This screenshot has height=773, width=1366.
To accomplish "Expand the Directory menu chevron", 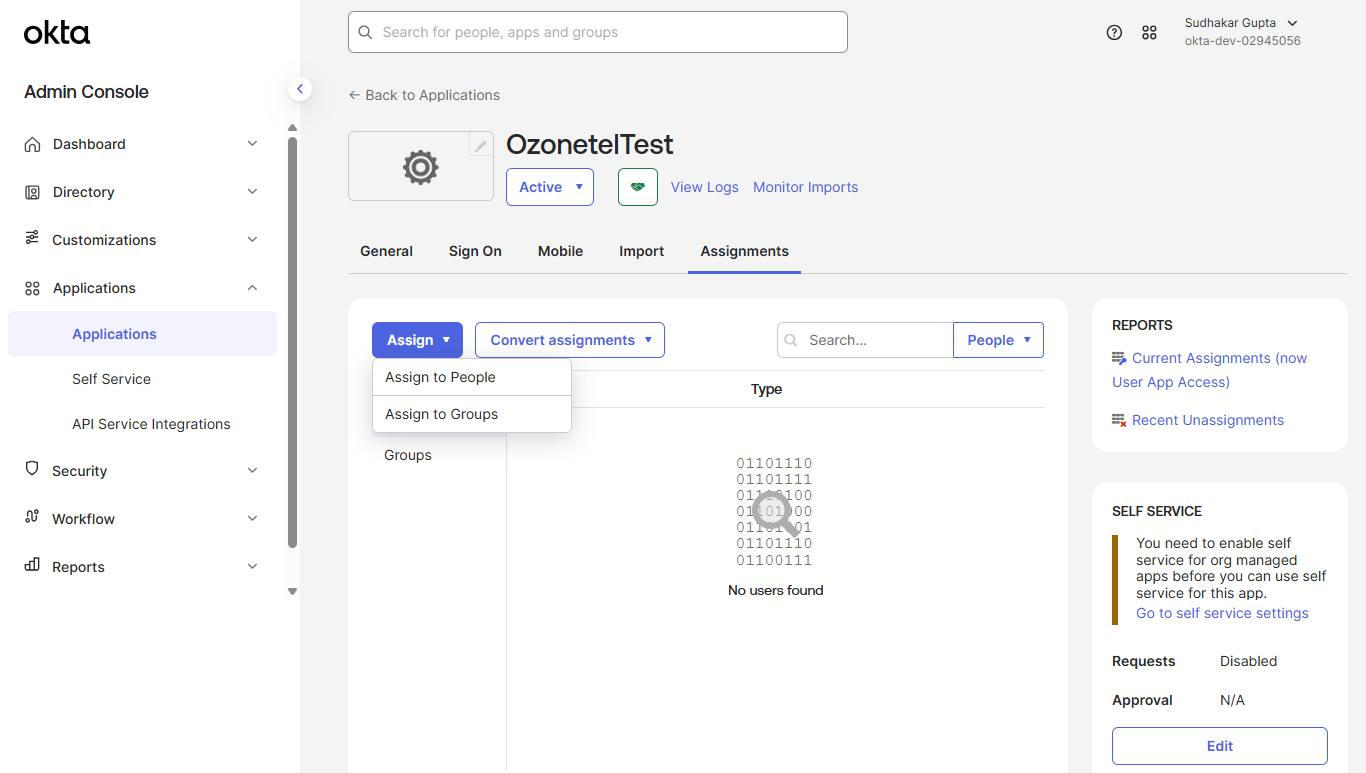I will (252, 191).
